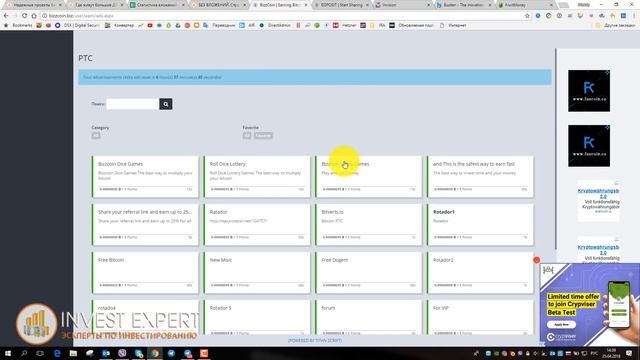Click the browser address bar
The height and width of the screenshot is (360, 640).
click(x=282, y=16)
